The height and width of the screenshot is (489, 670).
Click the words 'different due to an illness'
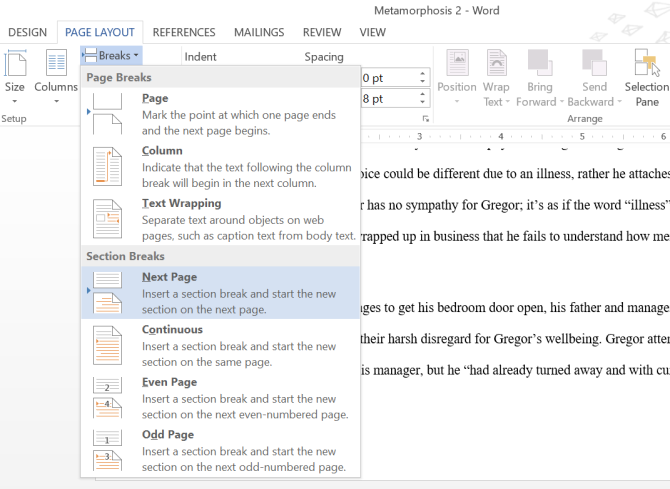click(502, 174)
